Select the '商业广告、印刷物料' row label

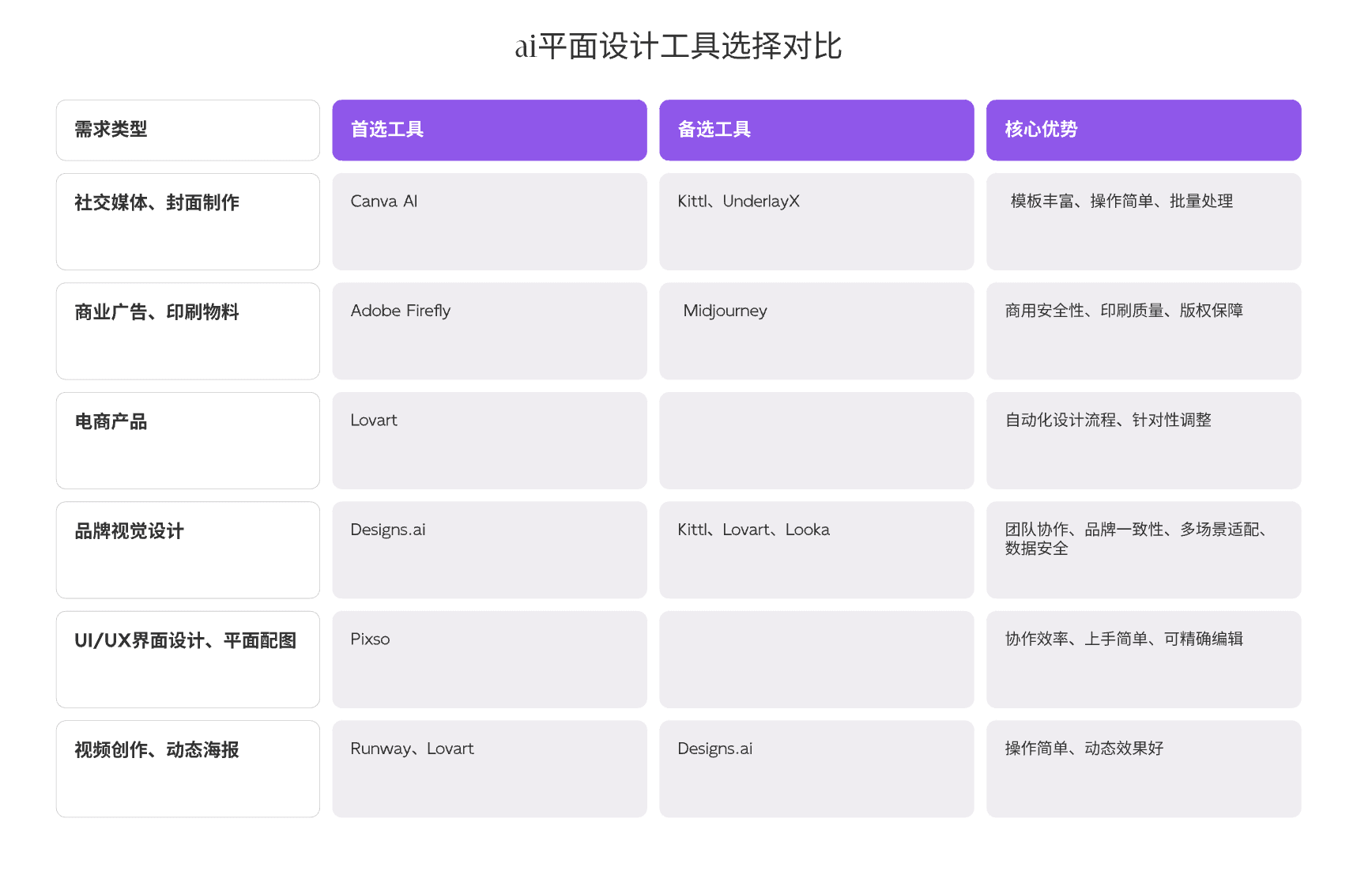pyautogui.click(x=188, y=330)
